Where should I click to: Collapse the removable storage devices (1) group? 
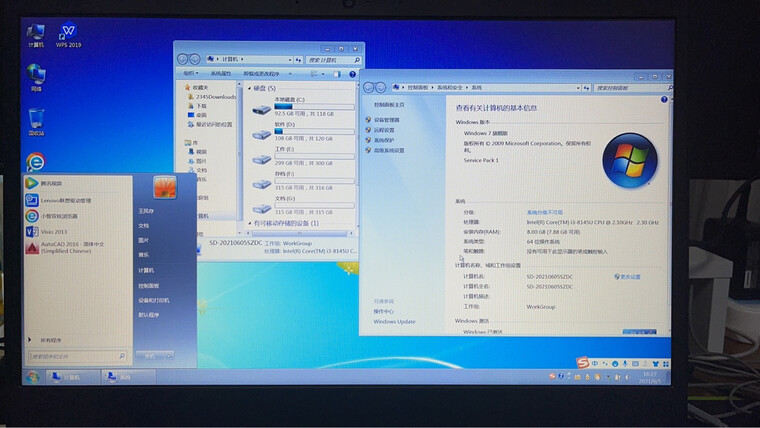(x=250, y=223)
